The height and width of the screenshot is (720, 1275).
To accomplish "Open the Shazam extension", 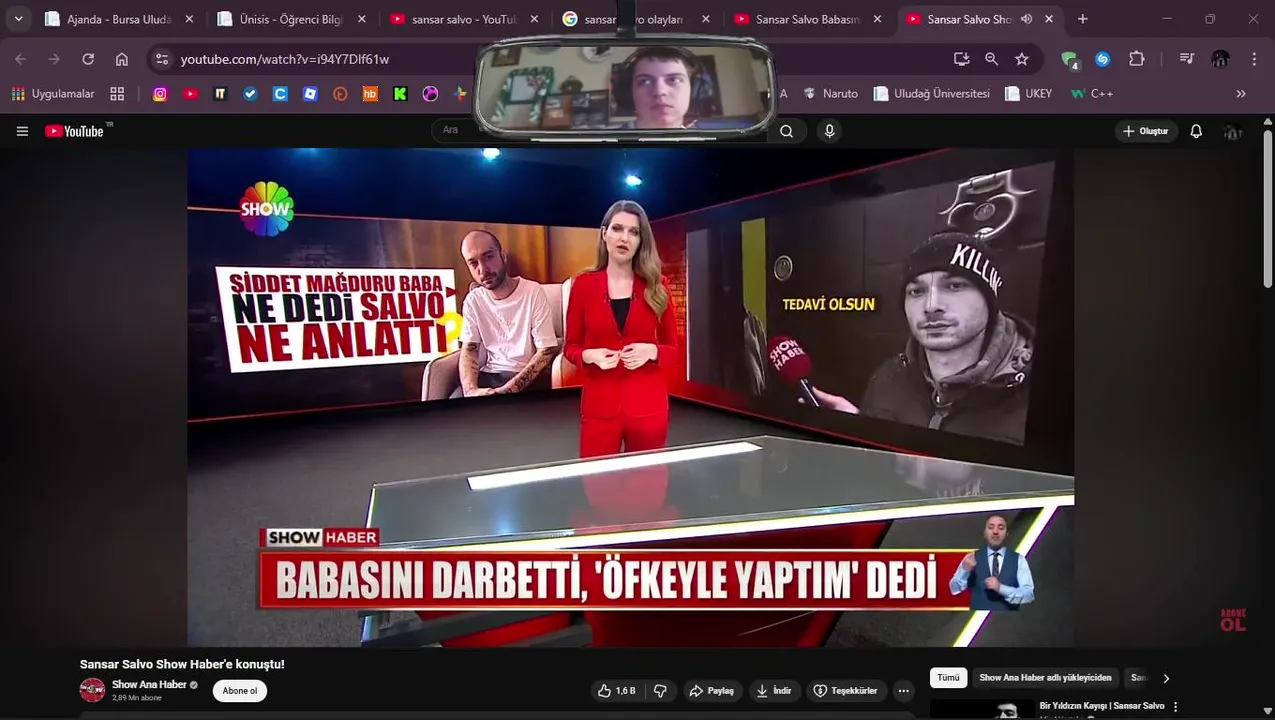I will coord(1103,59).
